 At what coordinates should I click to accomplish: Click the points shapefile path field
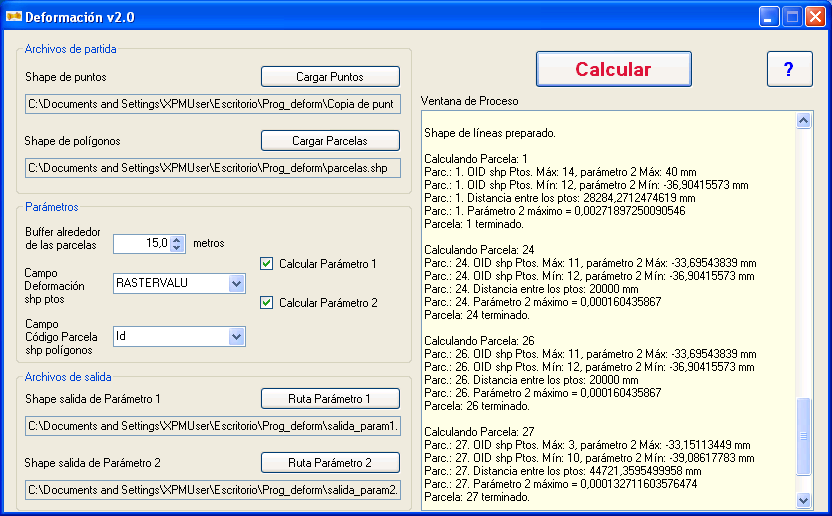point(212,104)
